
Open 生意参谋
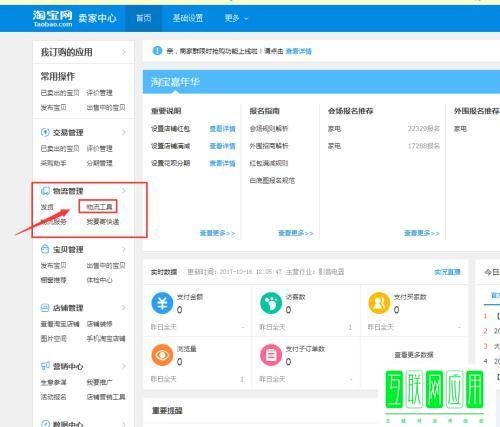pos(53,382)
